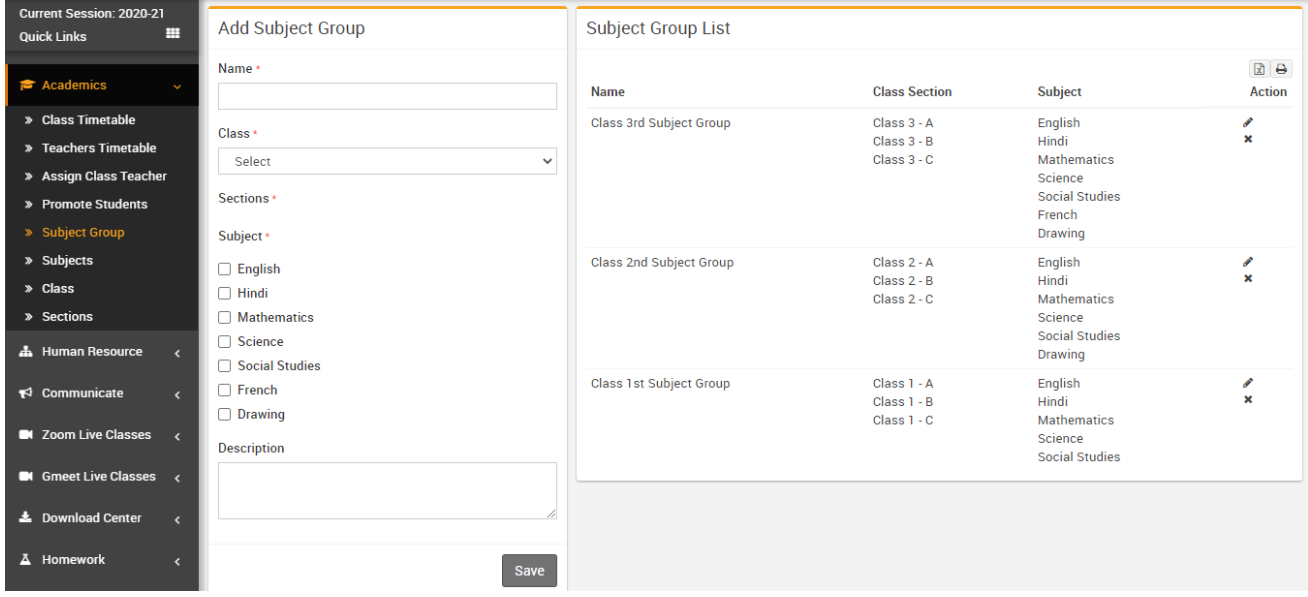Delete Class 1st Subject Group entry
The width and height of the screenshot is (1308, 597).
(x=1248, y=400)
